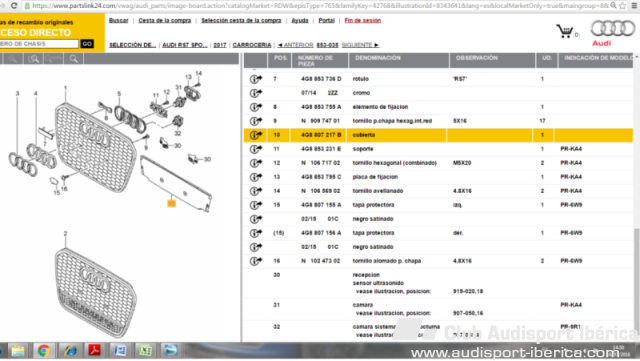
Task: Click the chassis number input field
Action: tap(39, 44)
